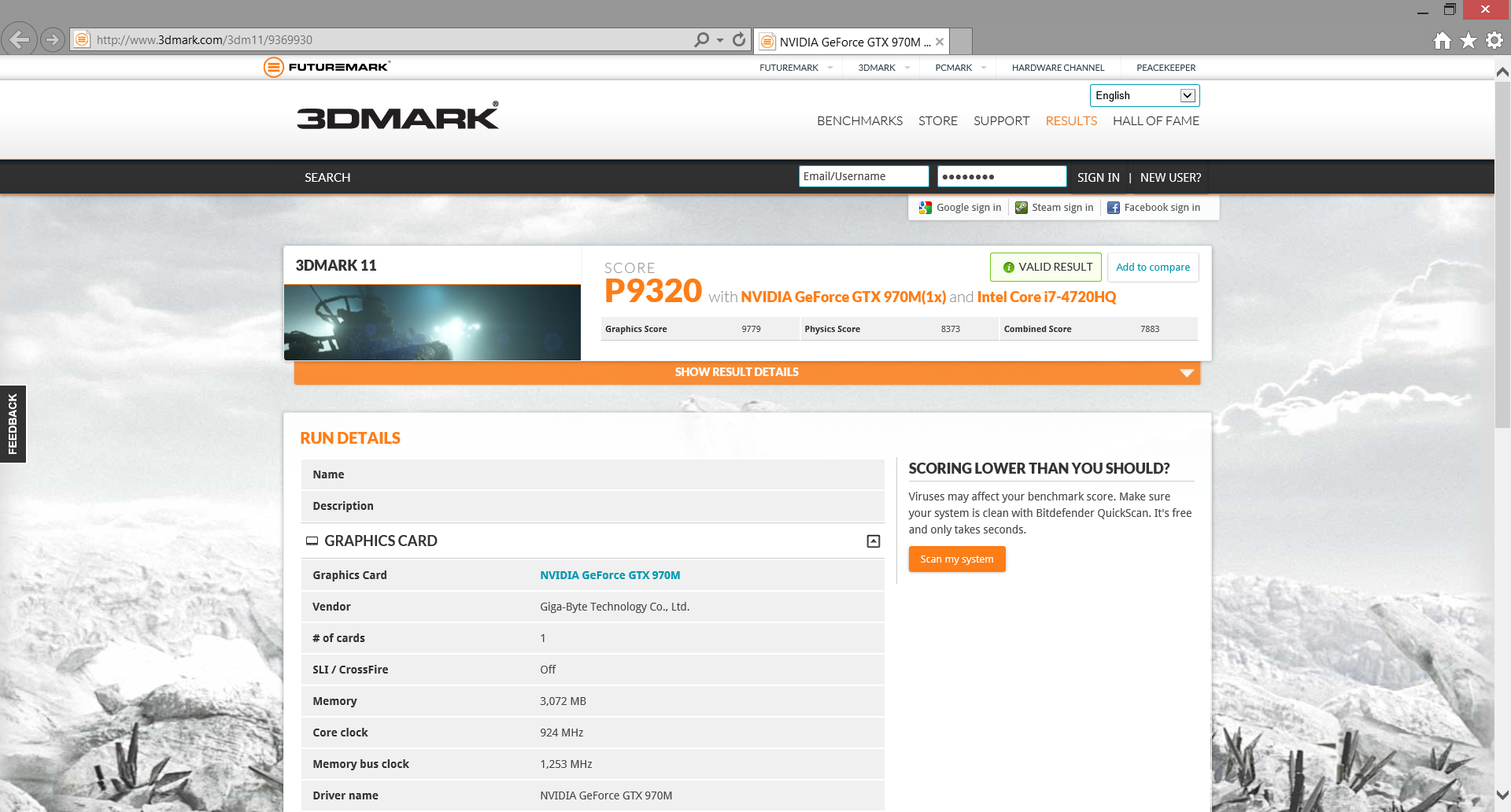Click the page scrollbar down arrow
1511x812 pixels.
pyautogui.click(x=1502, y=795)
